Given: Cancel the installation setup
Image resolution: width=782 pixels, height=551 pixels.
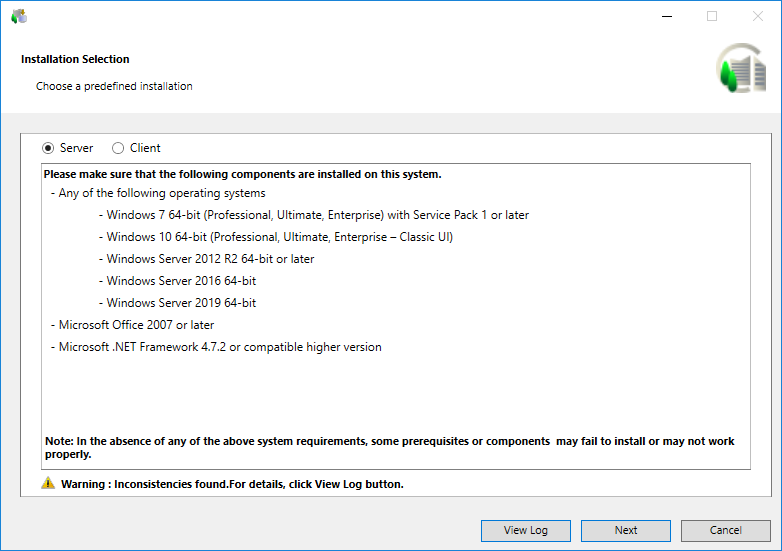Looking at the screenshot, I should (725, 530).
